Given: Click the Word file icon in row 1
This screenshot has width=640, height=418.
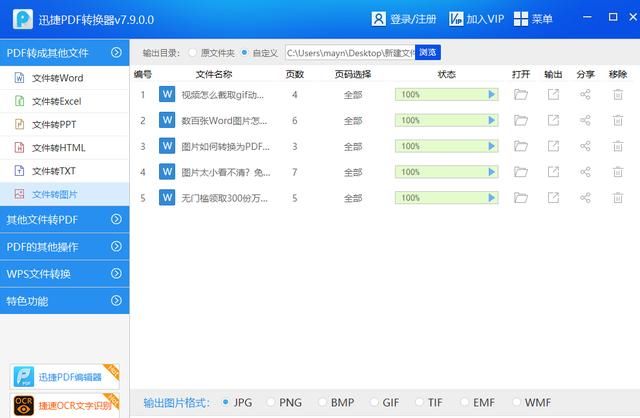Looking at the screenshot, I should point(167,94).
